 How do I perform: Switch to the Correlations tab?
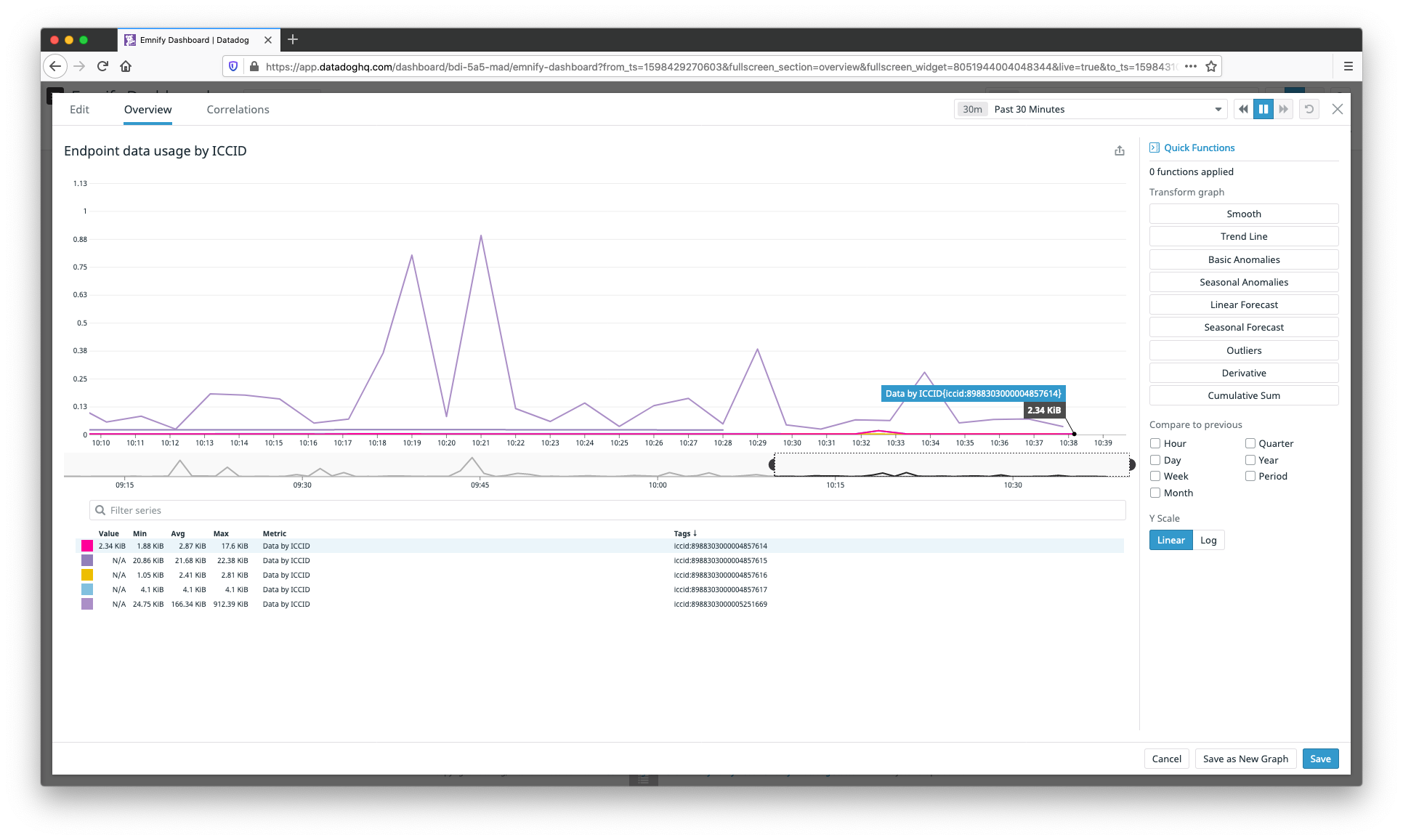(238, 109)
